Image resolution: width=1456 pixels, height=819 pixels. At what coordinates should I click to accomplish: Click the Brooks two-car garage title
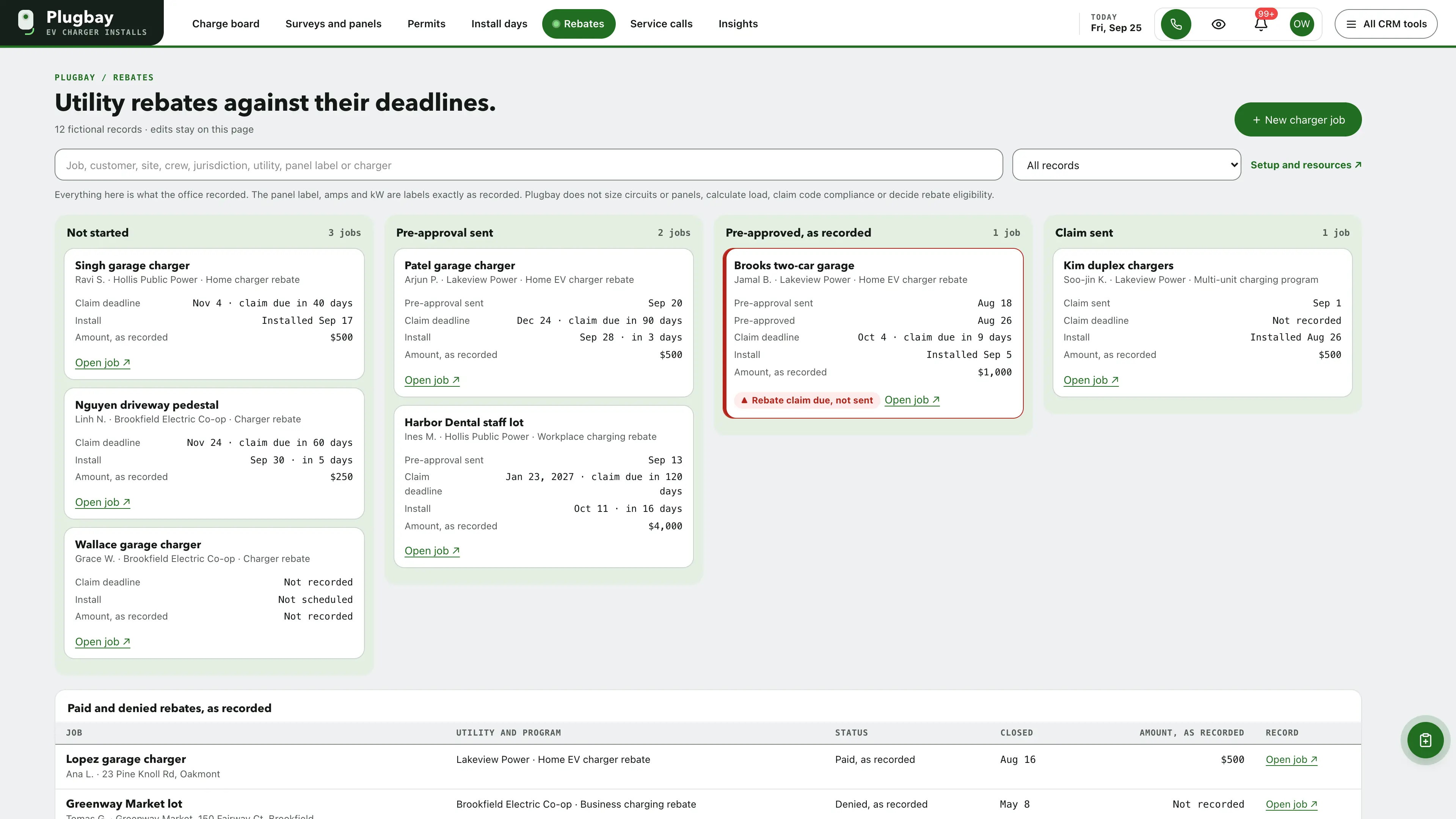pos(794,266)
